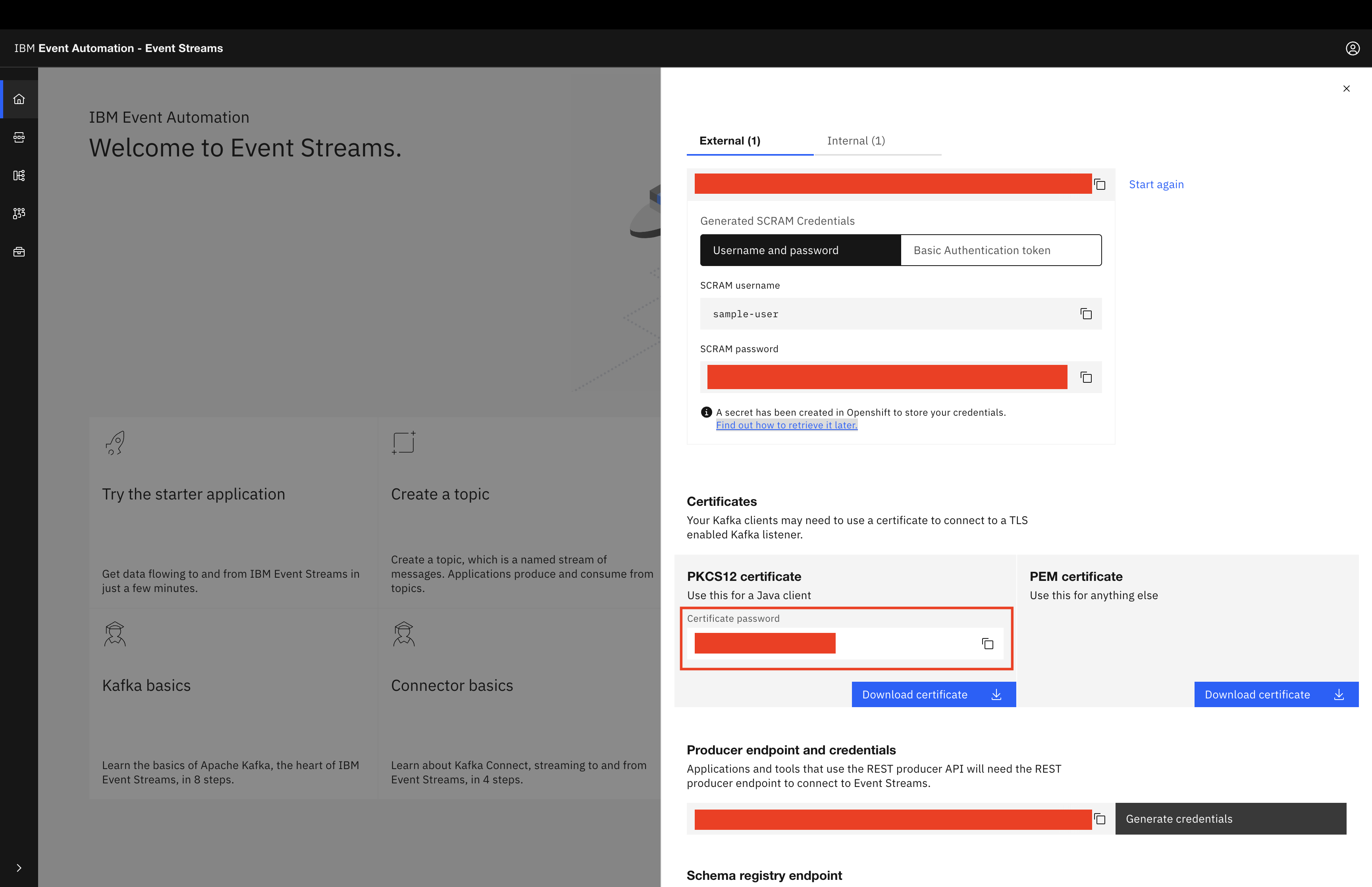Viewport: 1372px width, 887px height.
Task: Copy the SCRAM username value
Action: click(1086, 314)
